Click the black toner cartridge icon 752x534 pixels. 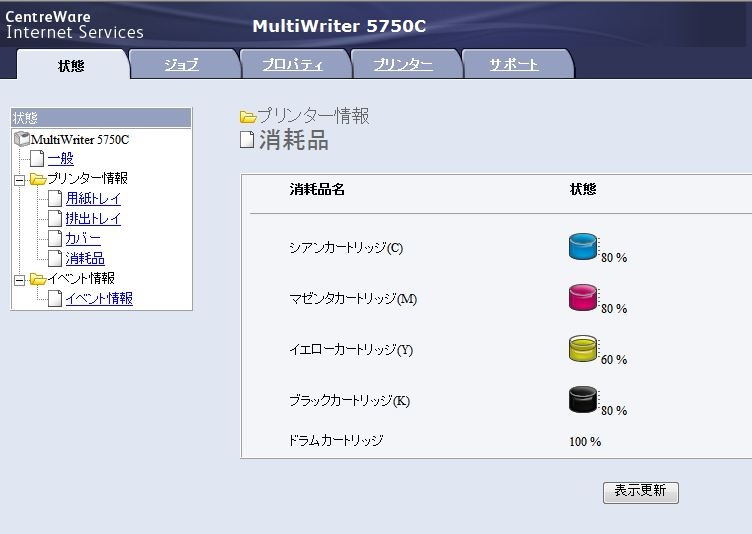click(583, 399)
